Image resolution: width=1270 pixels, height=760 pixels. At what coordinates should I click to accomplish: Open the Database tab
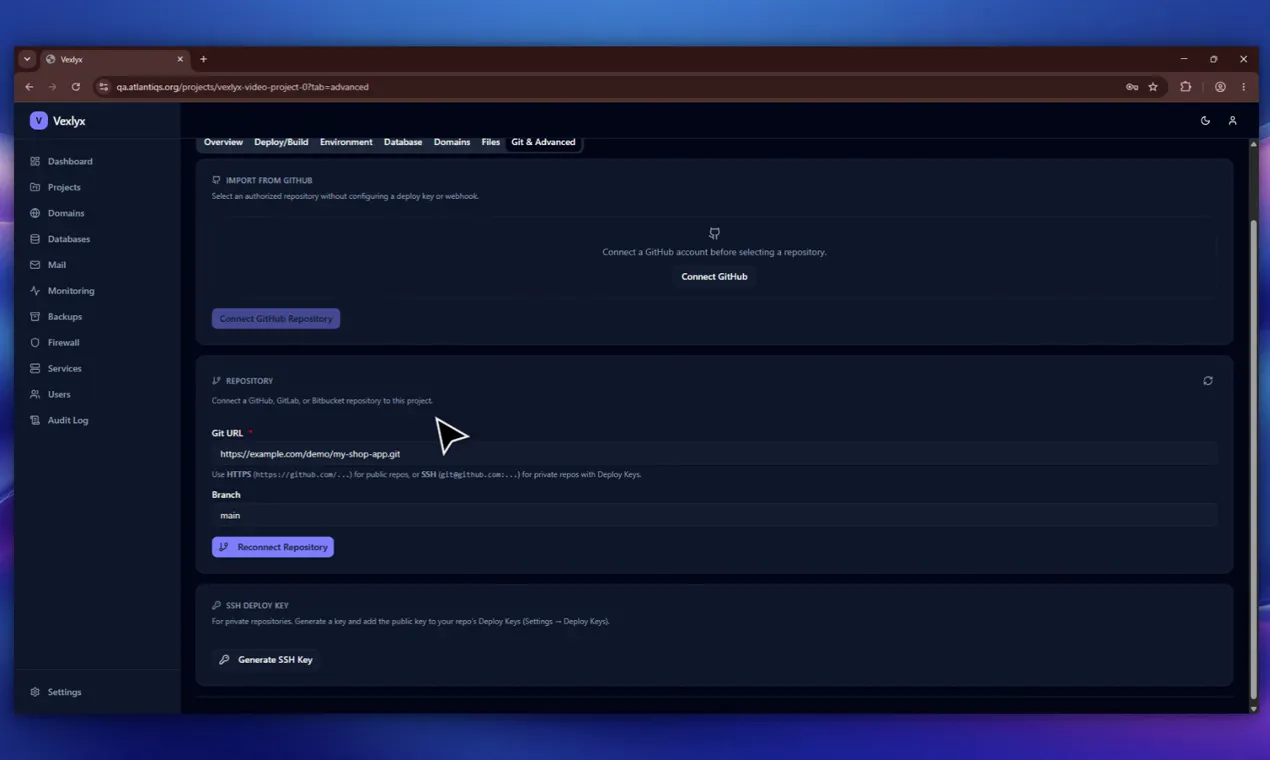point(403,142)
